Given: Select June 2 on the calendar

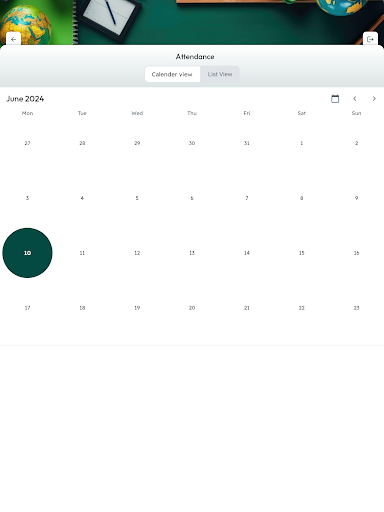Looking at the screenshot, I should point(356,143).
